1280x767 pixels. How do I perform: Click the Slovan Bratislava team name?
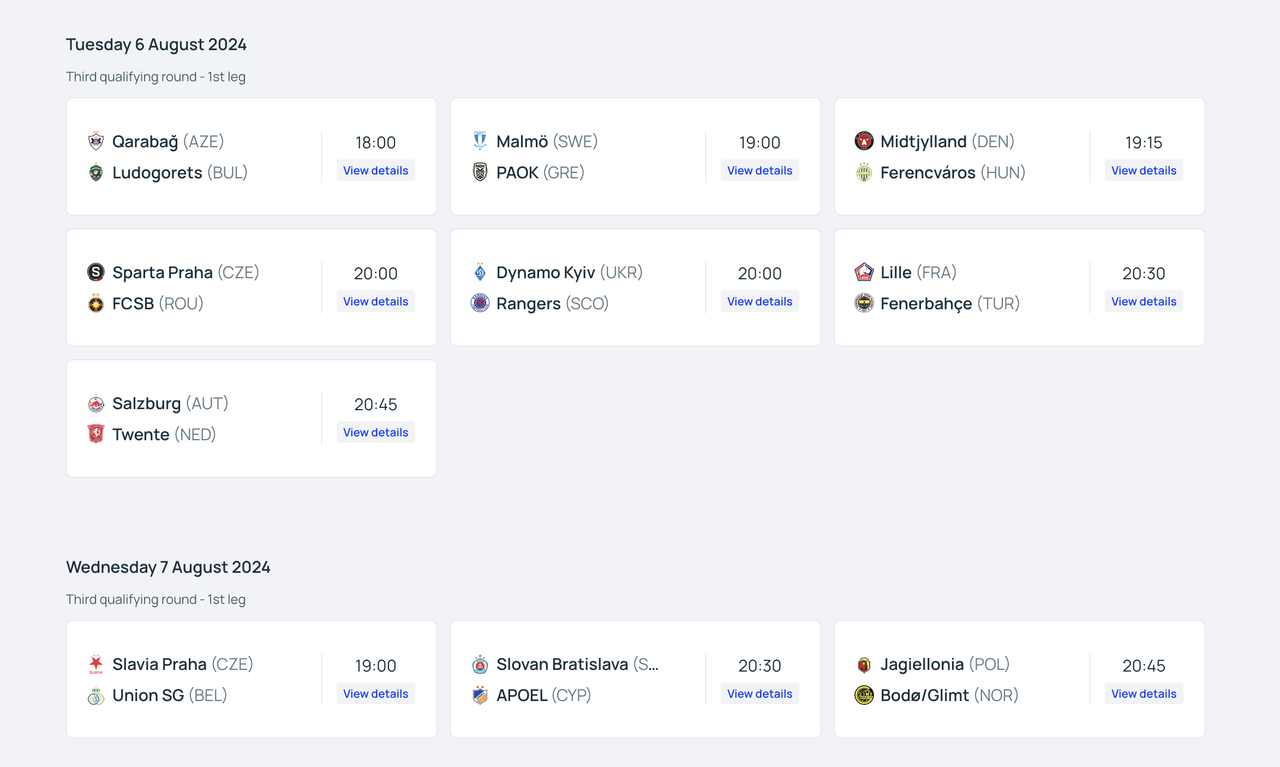coord(562,665)
